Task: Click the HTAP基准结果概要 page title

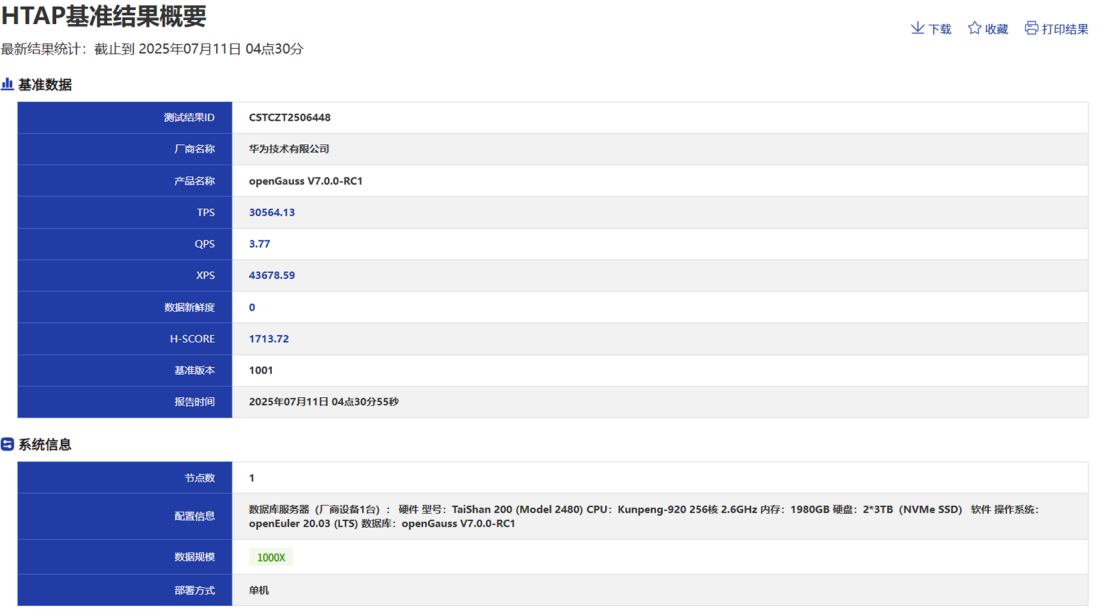Action: (x=104, y=16)
